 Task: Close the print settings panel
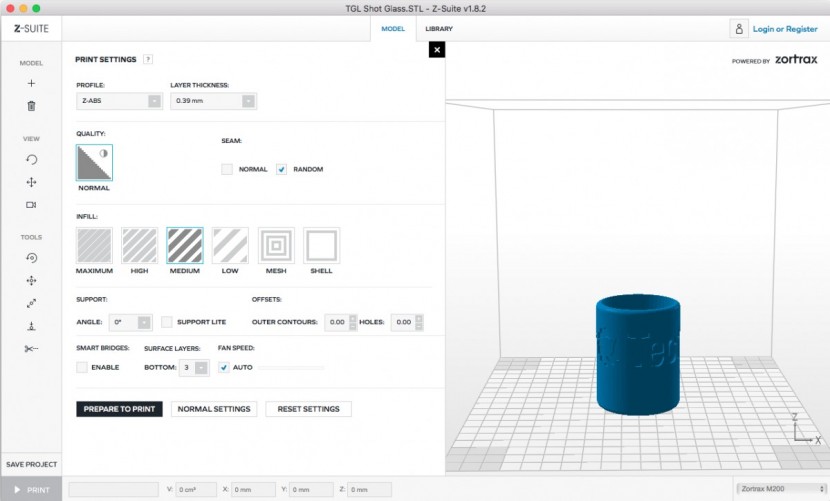coord(437,50)
